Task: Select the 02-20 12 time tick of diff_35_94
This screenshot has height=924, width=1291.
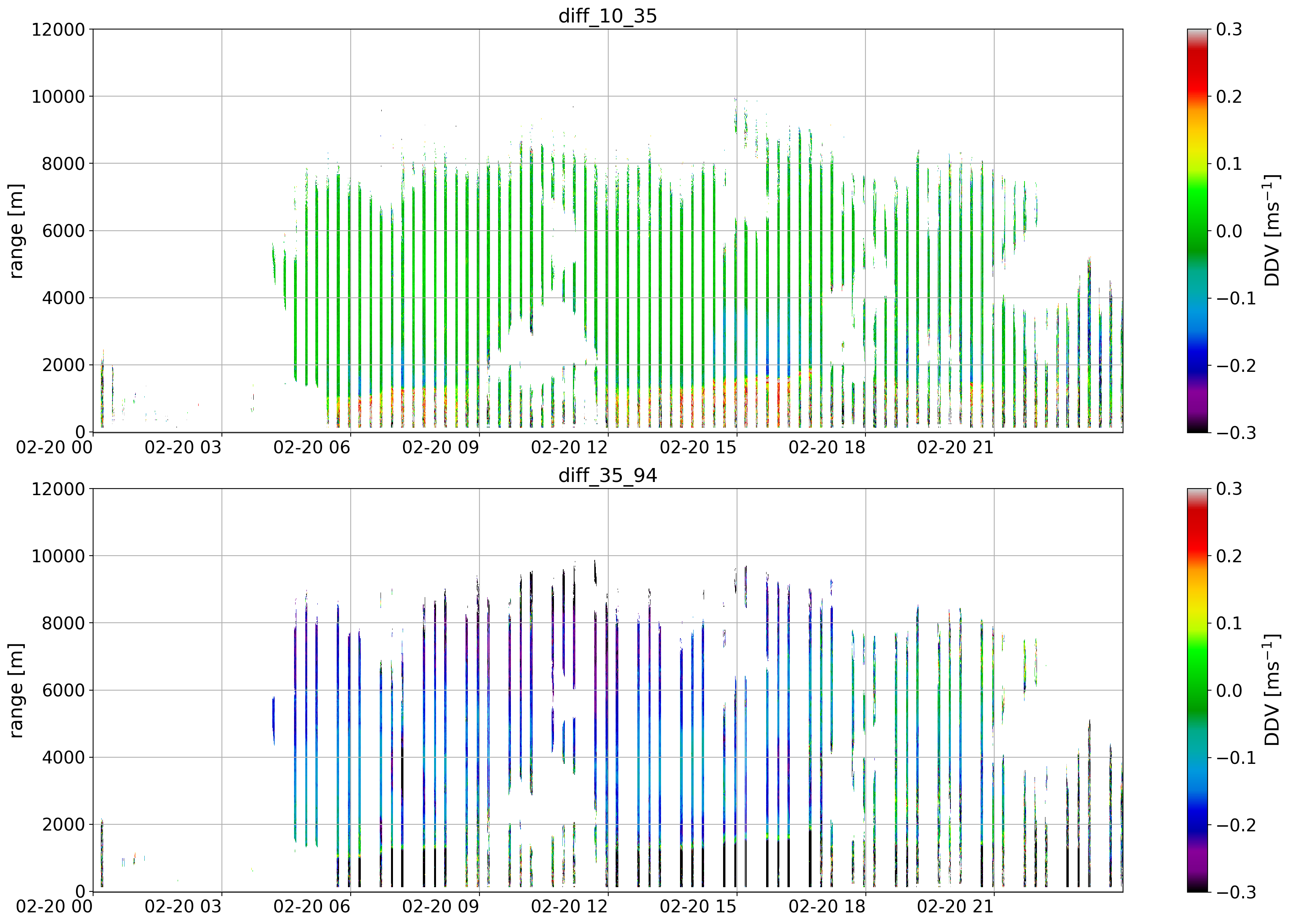Action: coord(569,907)
